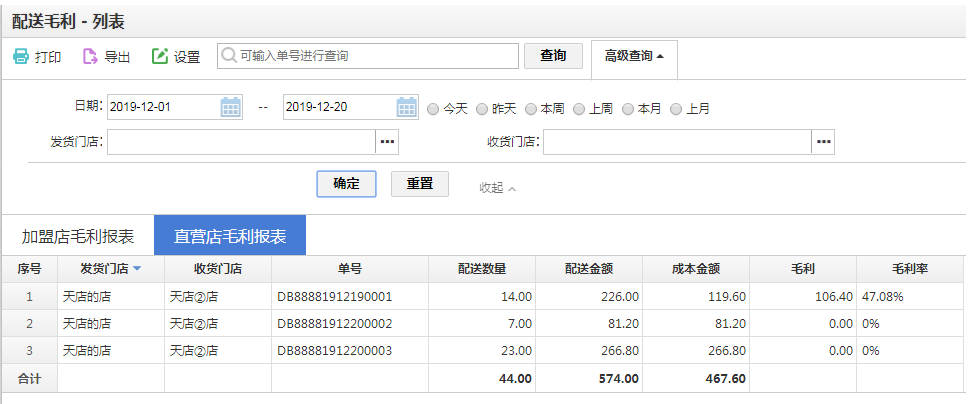Click the 毛利 column header
This screenshot has height=404, width=975.
click(x=803, y=269)
